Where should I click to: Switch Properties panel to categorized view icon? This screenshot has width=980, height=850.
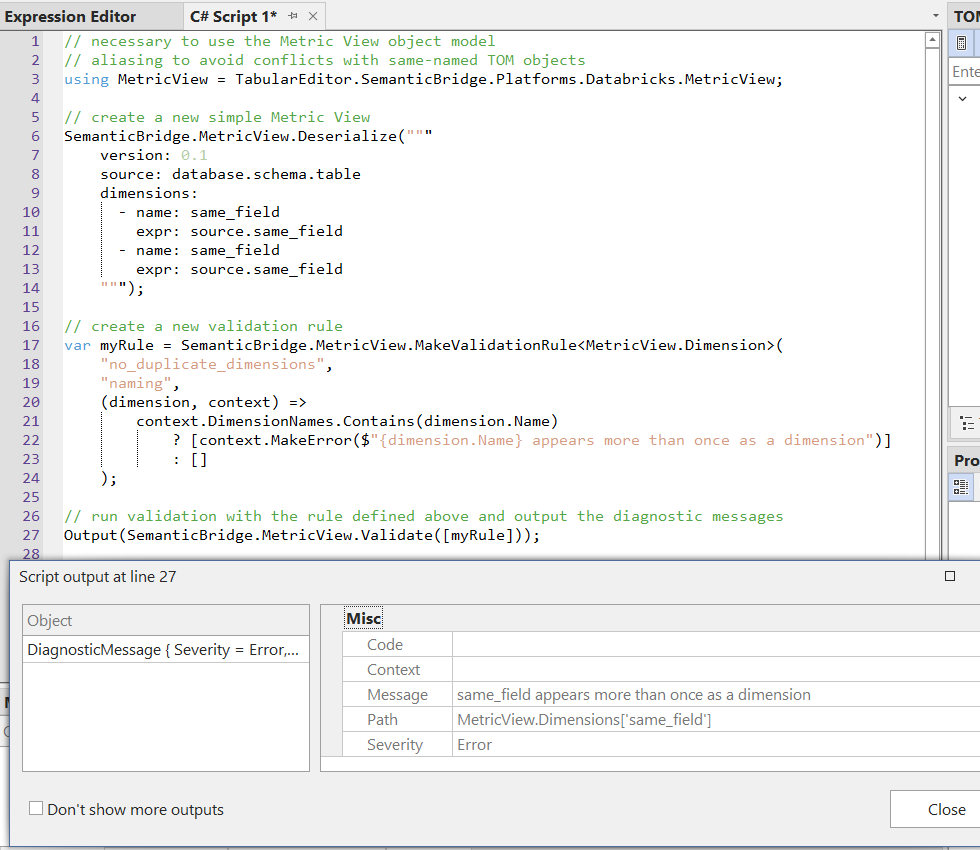[x=961, y=487]
